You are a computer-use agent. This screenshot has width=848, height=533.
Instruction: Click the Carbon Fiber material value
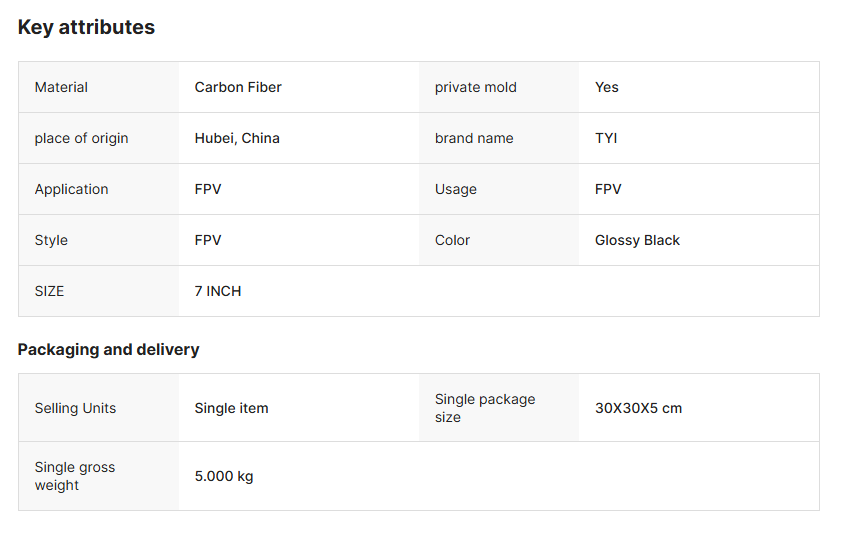point(238,87)
